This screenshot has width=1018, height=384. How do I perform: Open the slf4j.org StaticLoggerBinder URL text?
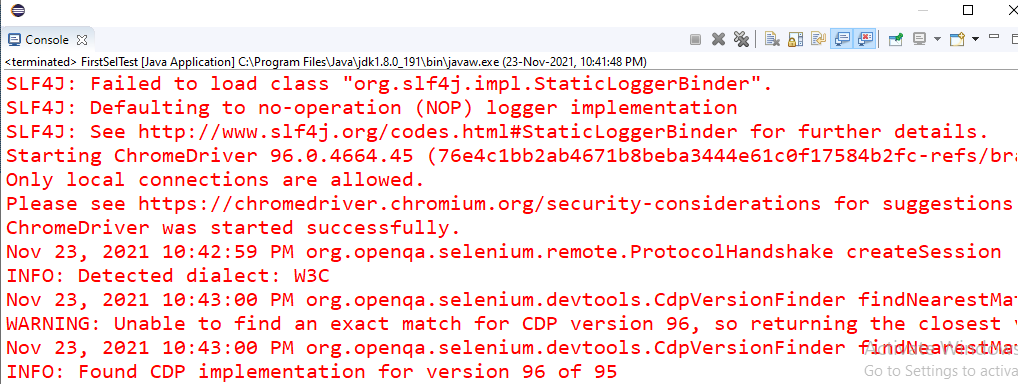pos(438,132)
